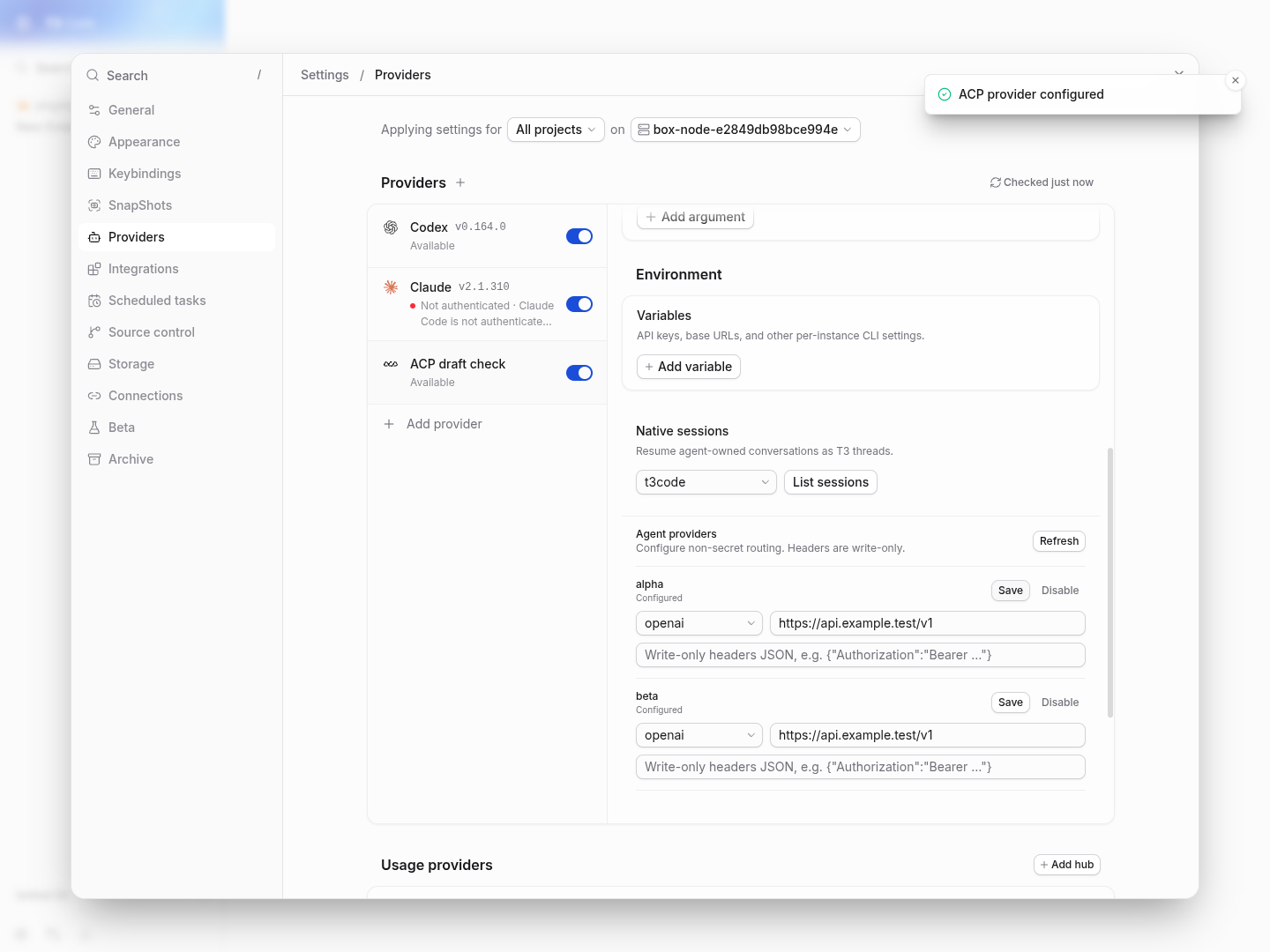1270x952 pixels.
Task: Click the SnapShots camera icon
Action: tap(94, 205)
